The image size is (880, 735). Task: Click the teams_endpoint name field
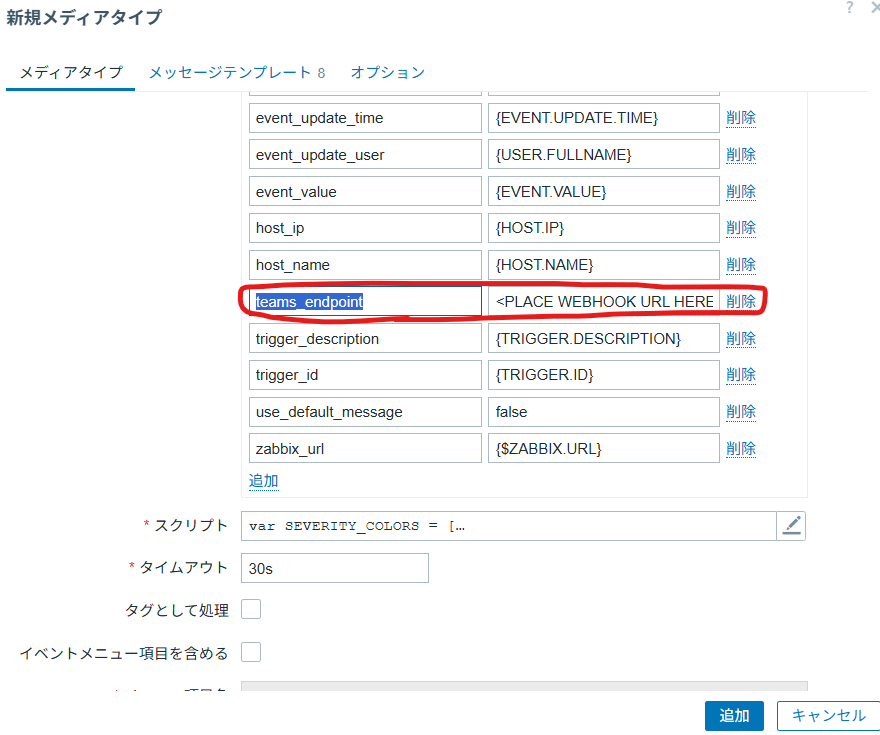click(365, 301)
